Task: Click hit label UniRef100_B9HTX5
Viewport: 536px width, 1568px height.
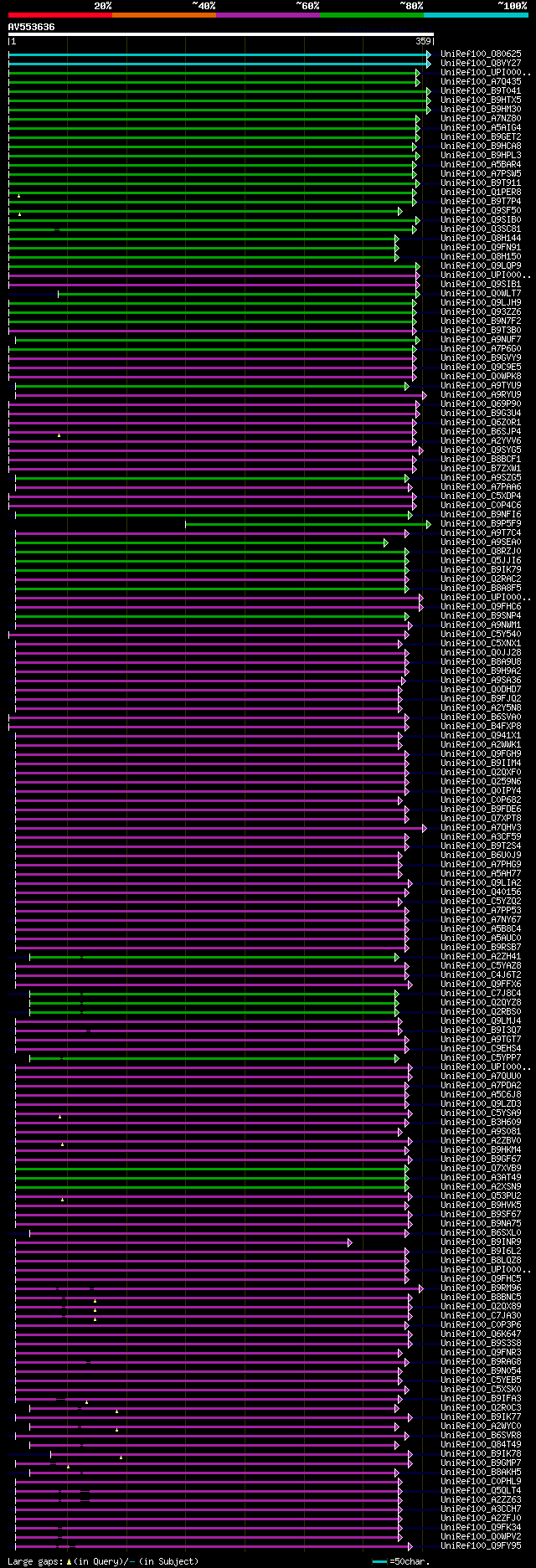Action: click(x=481, y=100)
